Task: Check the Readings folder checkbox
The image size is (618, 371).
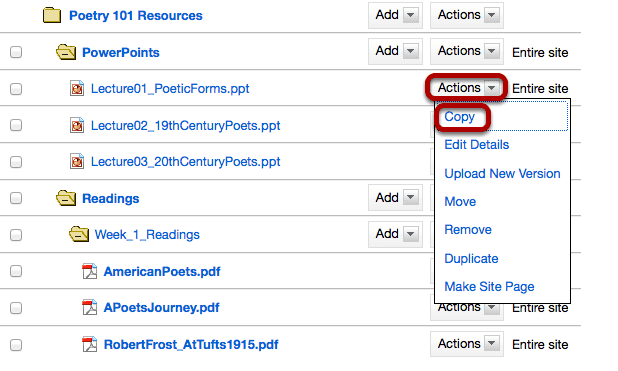Action: [x=16, y=198]
